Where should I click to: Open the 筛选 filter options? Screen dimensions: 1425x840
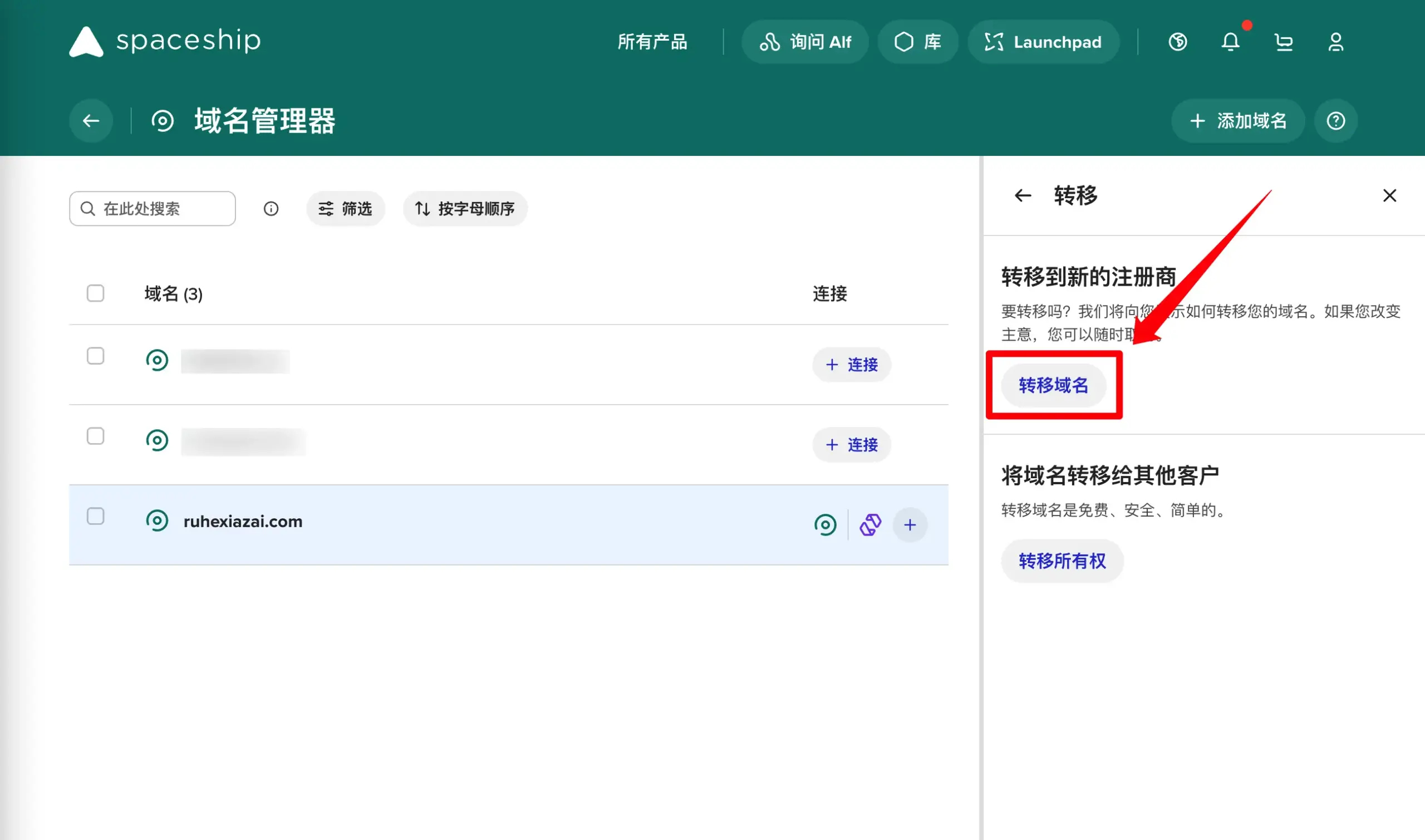pyautogui.click(x=345, y=209)
